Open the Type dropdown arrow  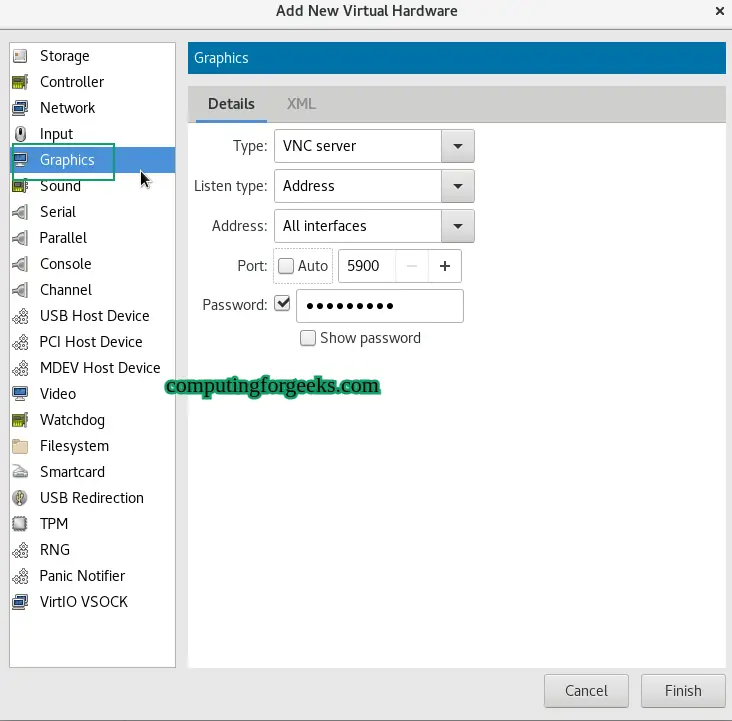click(x=458, y=146)
